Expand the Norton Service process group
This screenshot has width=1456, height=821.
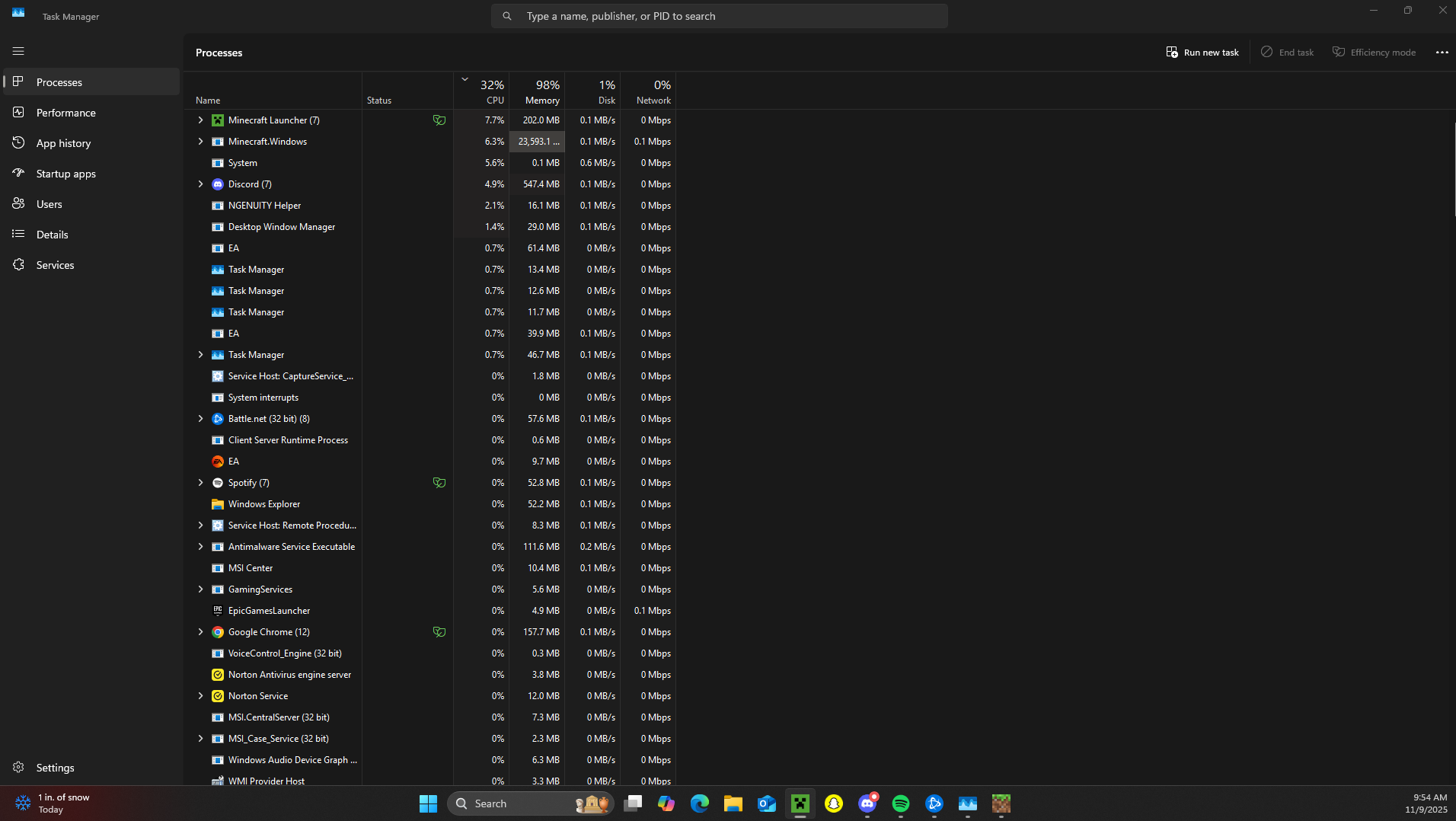[200, 696]
